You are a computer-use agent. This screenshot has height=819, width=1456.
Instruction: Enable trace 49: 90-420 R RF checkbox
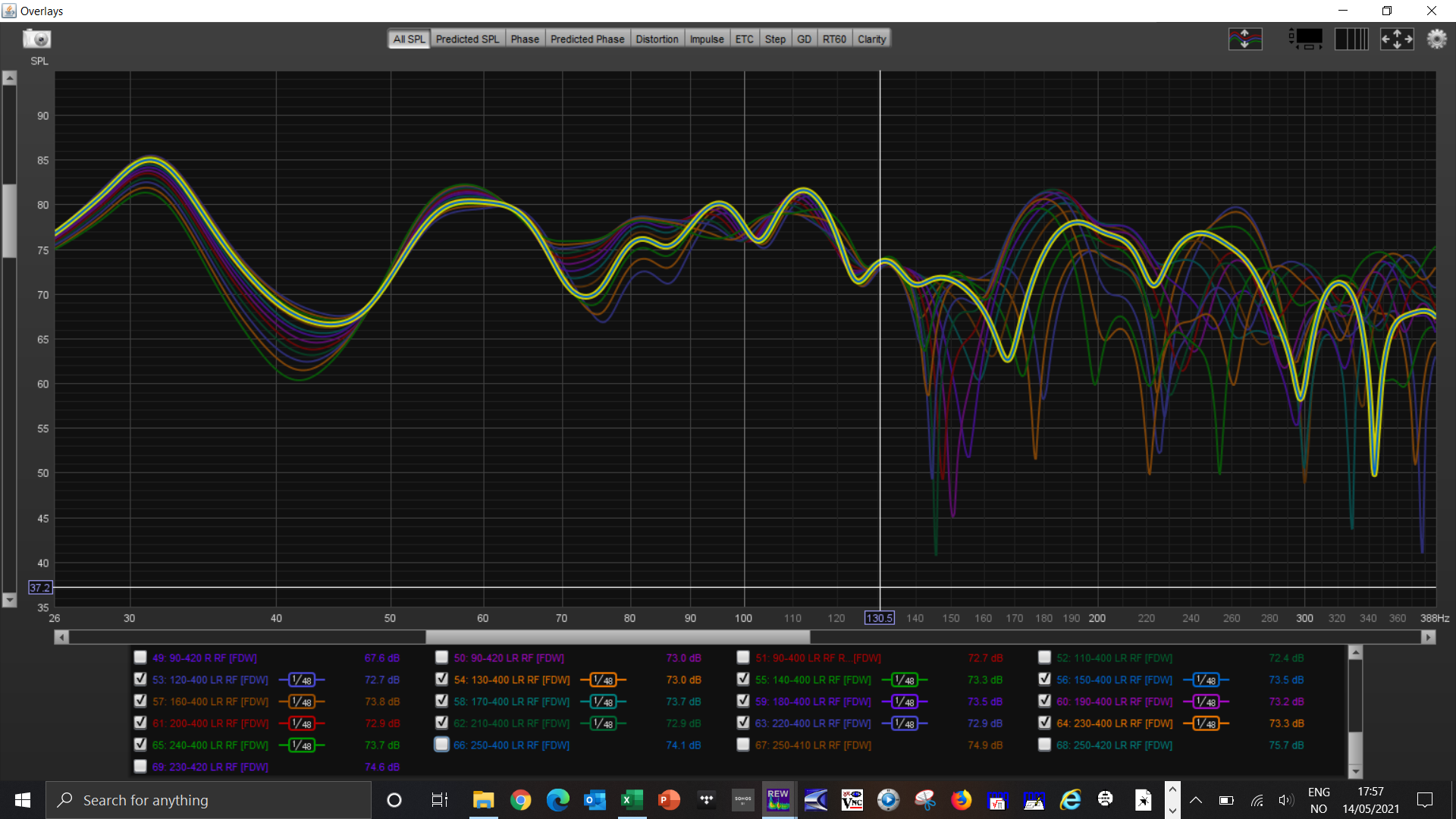[x=140, y=657]
